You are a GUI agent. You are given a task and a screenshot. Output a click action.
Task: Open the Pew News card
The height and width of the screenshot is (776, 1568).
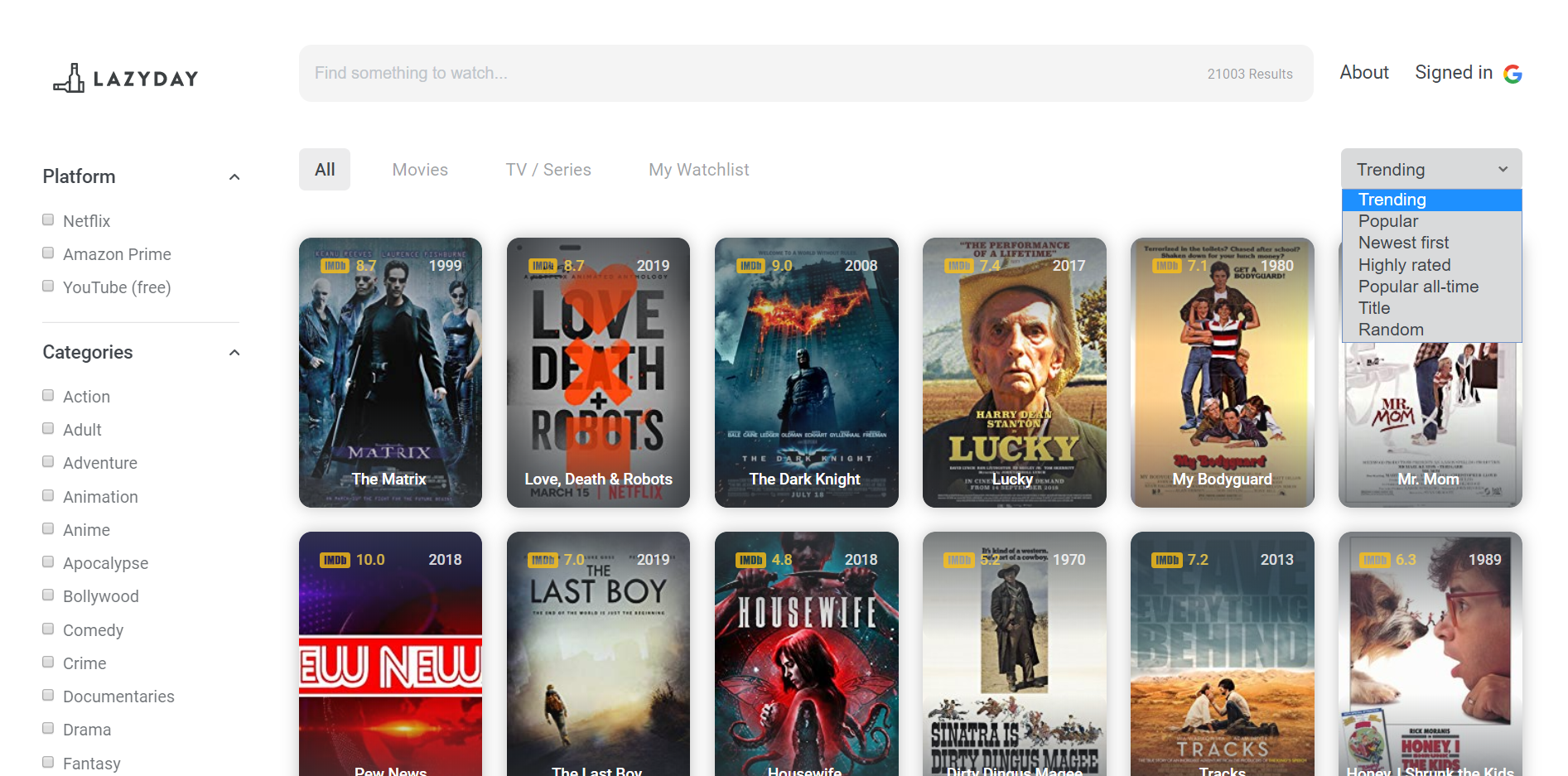(390, 654)
